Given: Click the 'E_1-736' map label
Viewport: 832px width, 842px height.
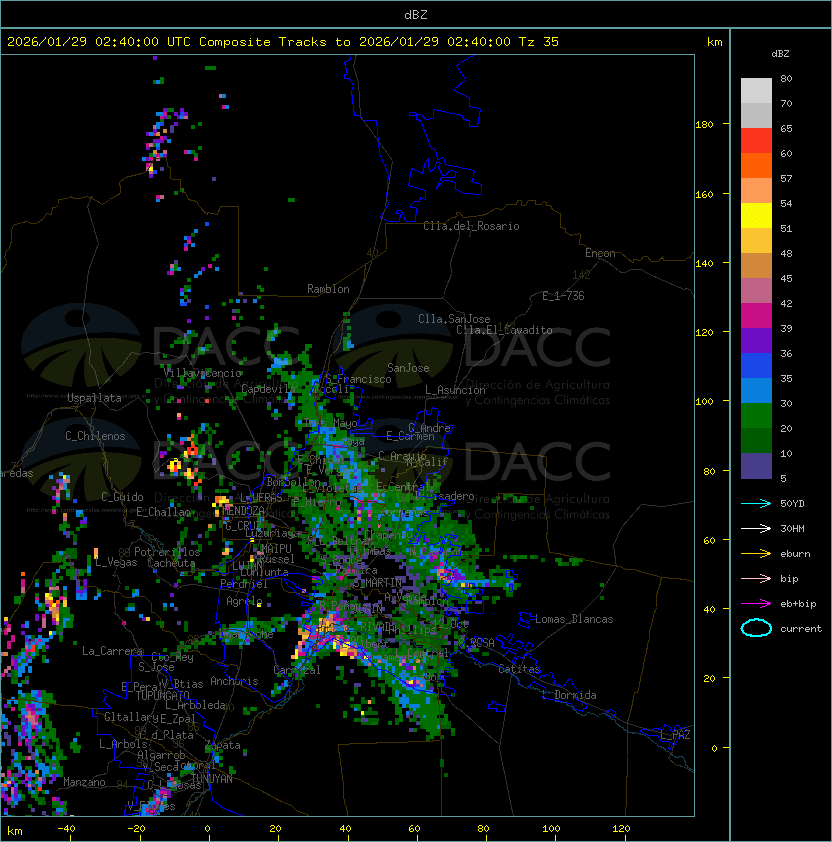Looking at the screenshot, I should click(x=563, y=296).
